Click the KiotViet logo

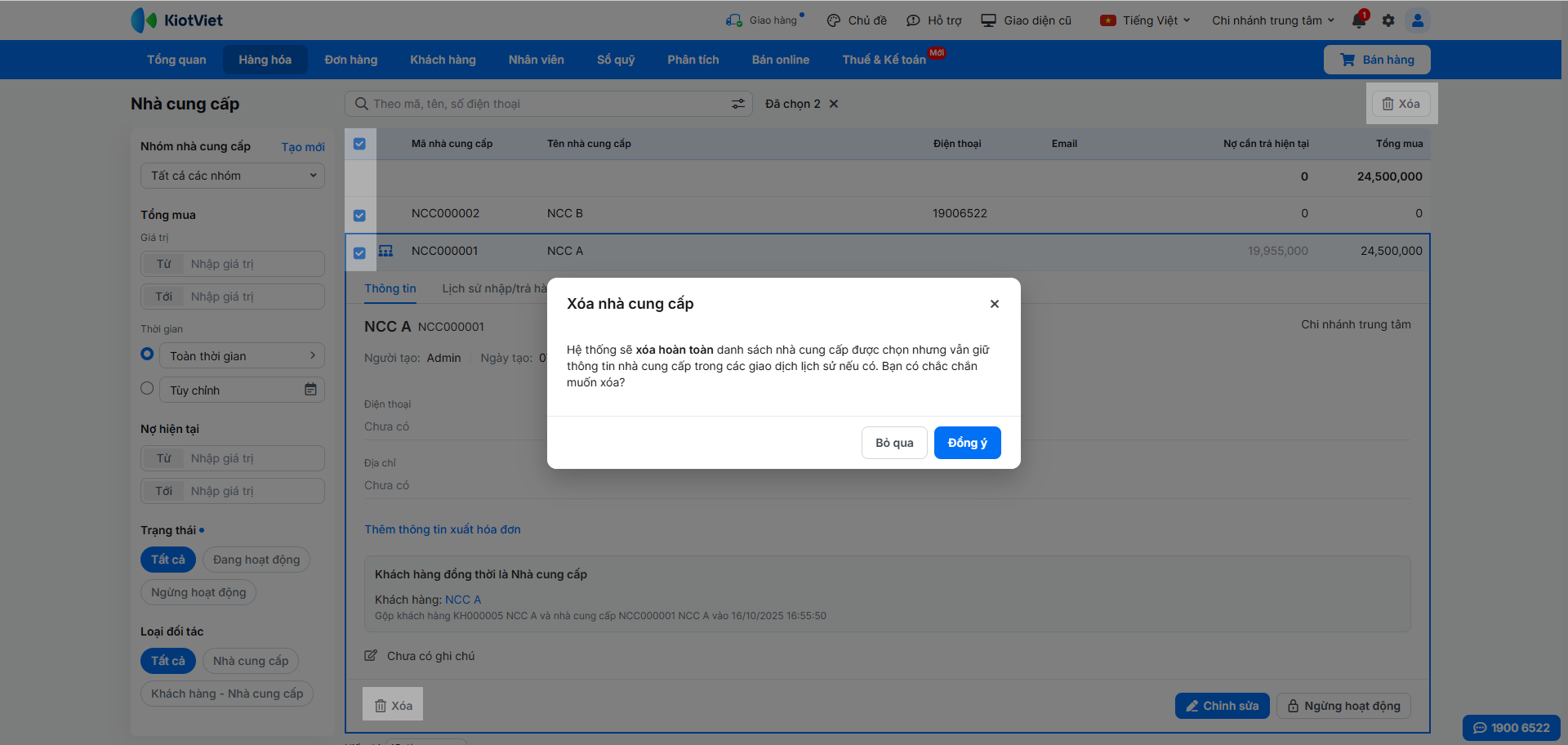click(176, 20)
